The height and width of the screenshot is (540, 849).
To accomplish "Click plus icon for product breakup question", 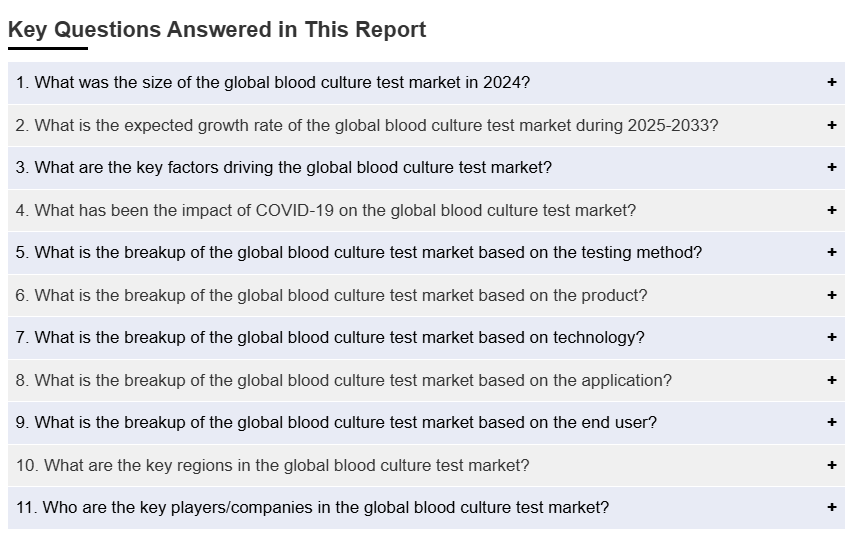I will [831, 295].
